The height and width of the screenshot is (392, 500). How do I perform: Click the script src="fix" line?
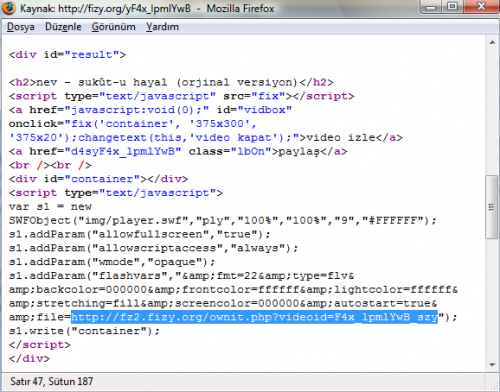181,96
